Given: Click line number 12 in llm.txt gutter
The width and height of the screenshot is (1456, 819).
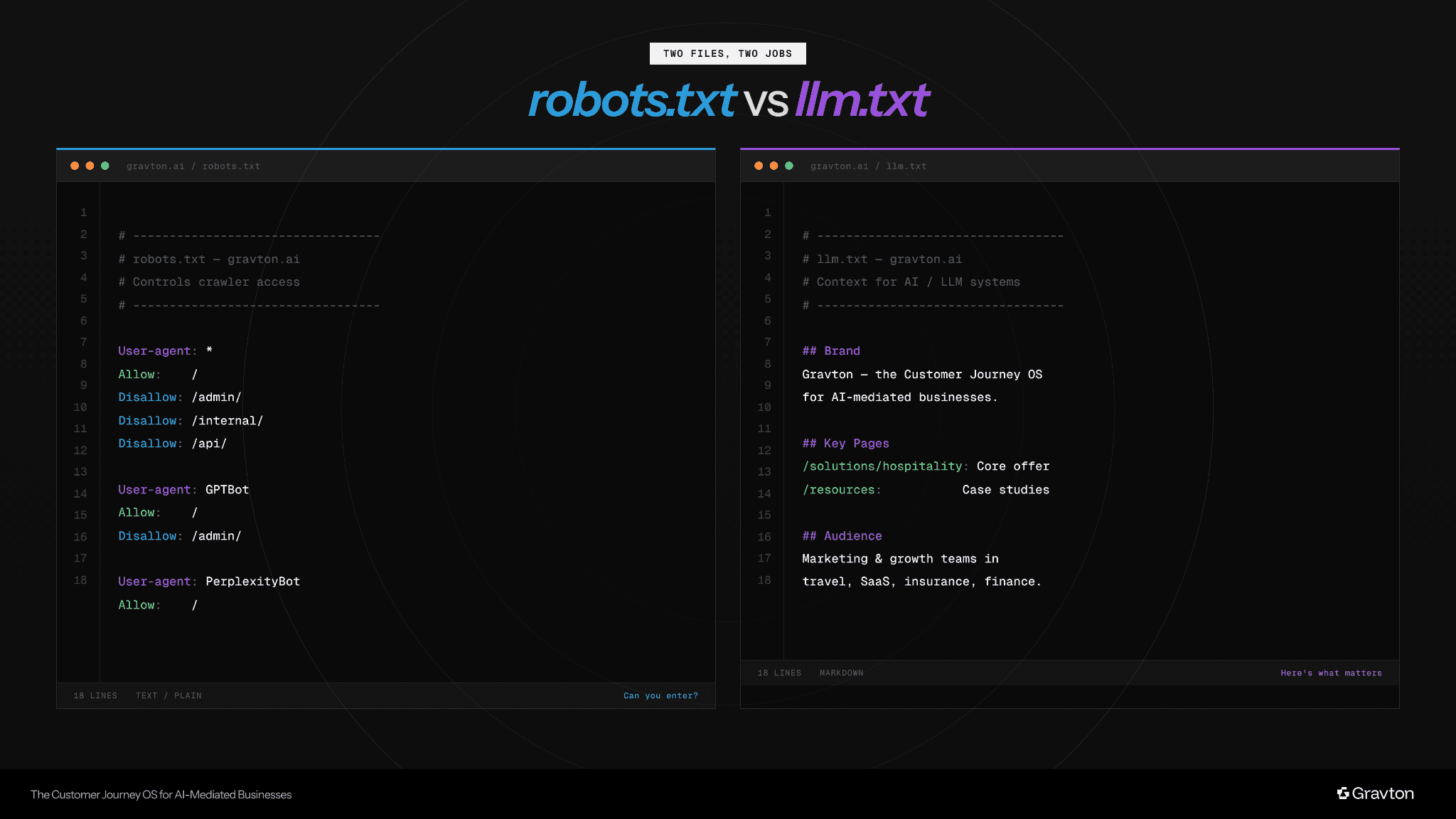Looking at the screenshot, I should click(x=764, y=451).
